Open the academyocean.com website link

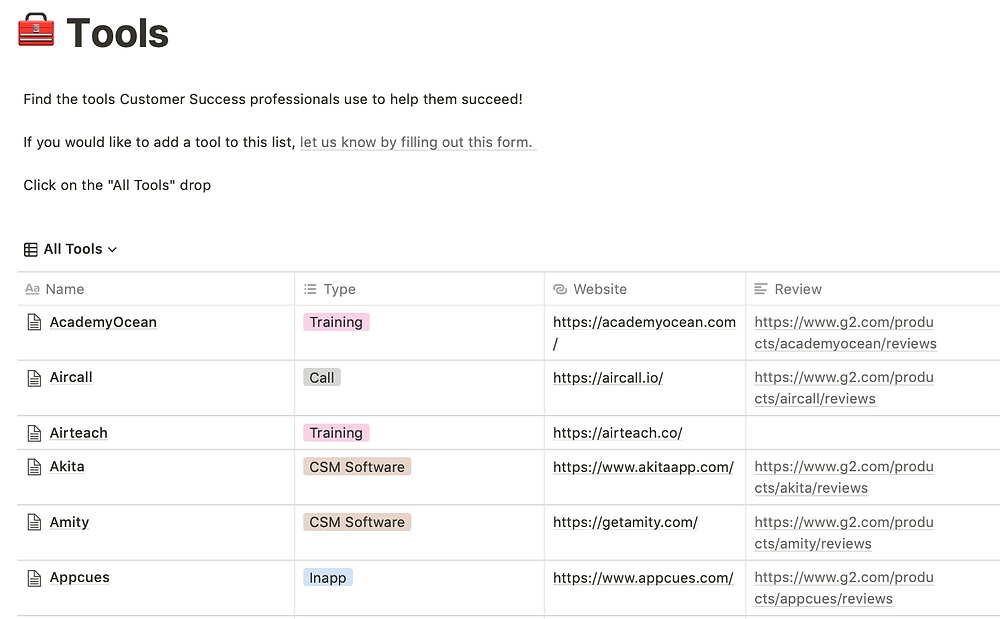click(x=644, y=333)
